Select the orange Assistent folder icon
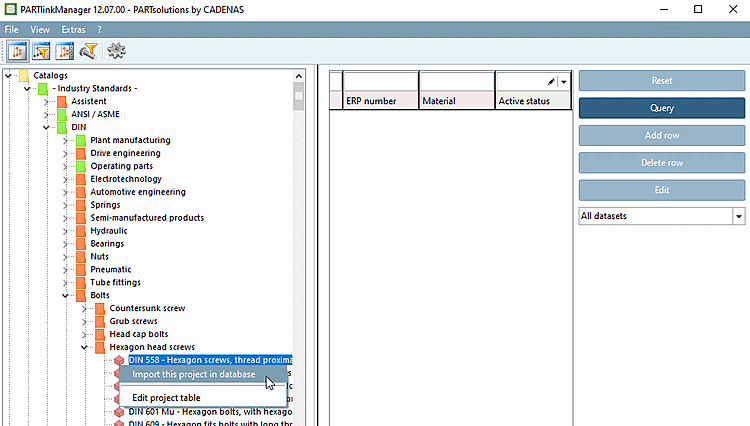Screen dimensions: 750x426 62,101
